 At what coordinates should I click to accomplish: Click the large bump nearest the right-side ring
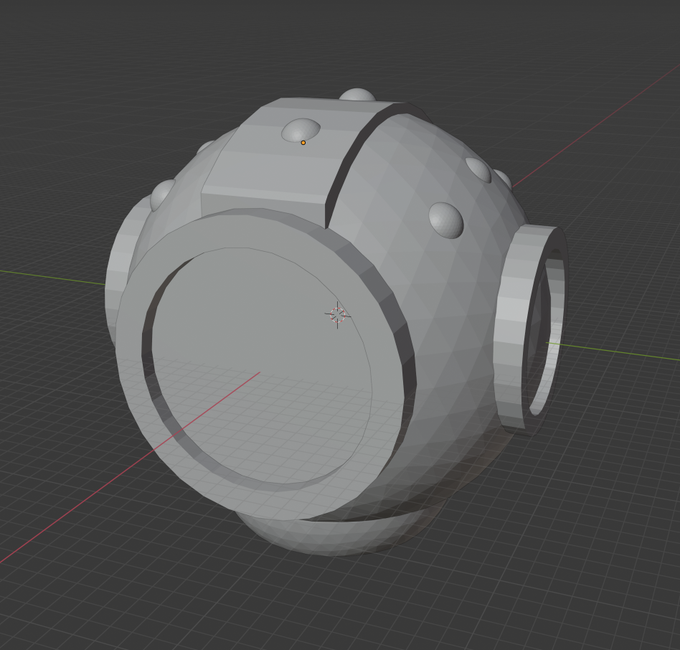(446, 220)
